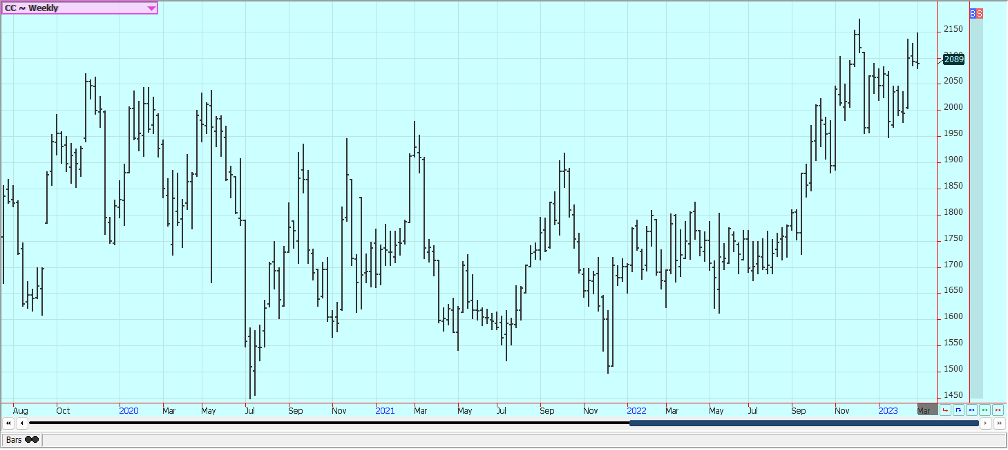
Task: Click the 2150 price axis label
Action: pos(953,30)
